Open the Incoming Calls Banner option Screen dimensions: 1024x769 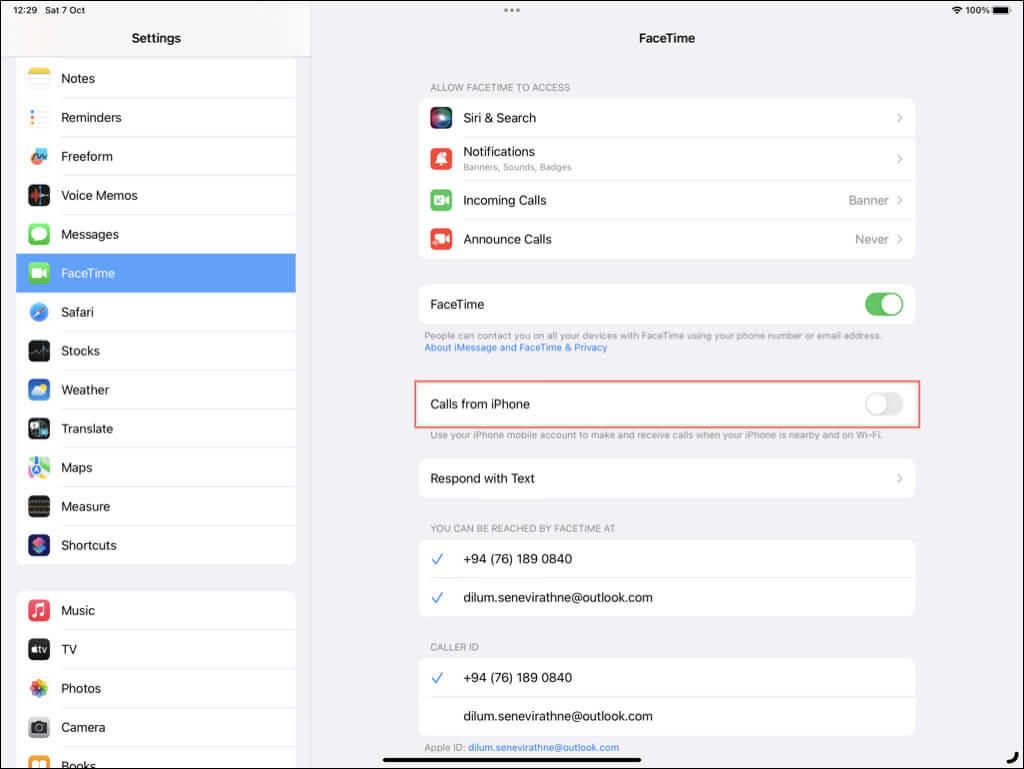[x=875, y=200]
